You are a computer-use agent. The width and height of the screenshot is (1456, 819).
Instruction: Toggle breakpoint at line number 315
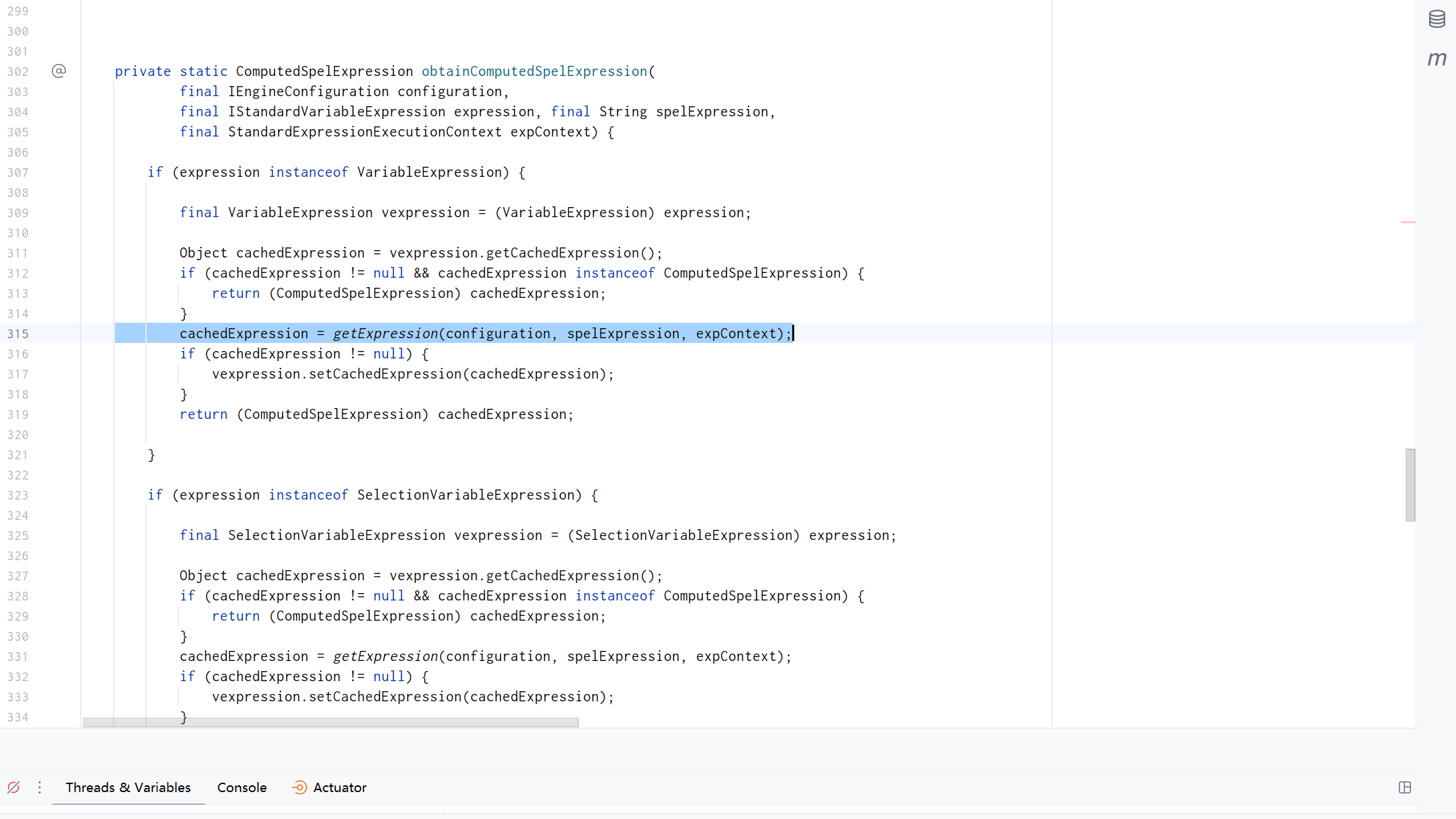18,334
